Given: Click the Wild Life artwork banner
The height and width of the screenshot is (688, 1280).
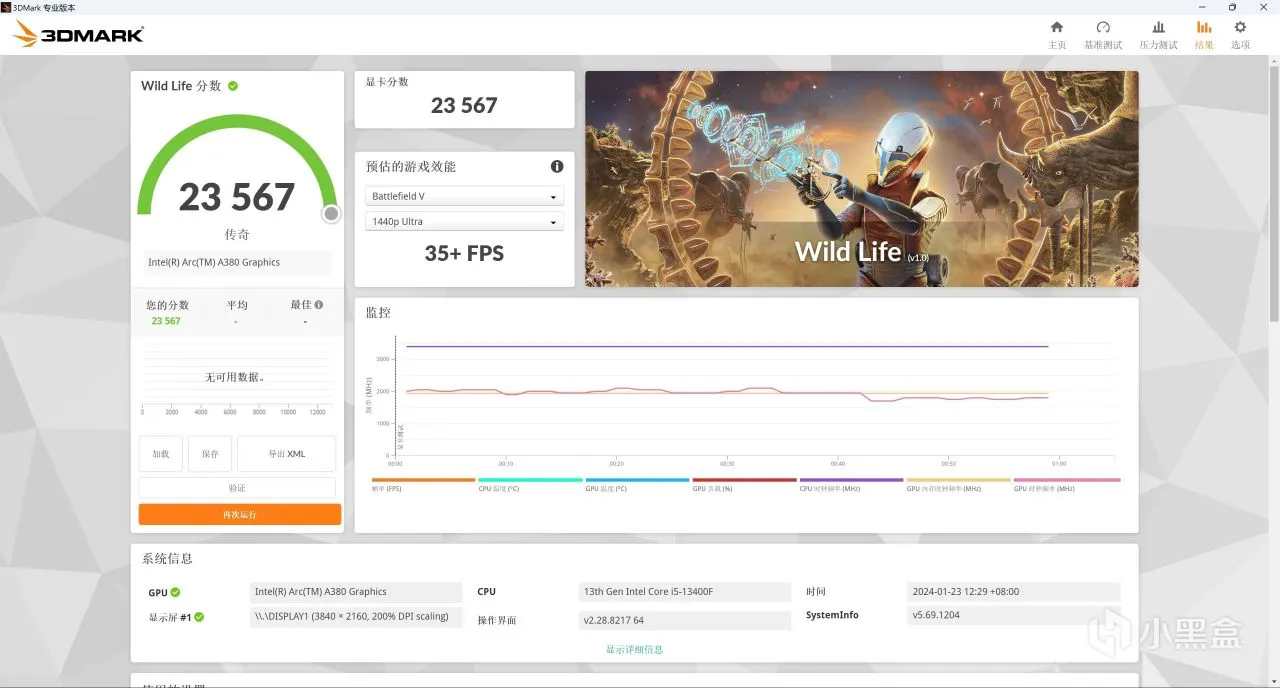Looking at the screenshot, I should tap(862, 178).
